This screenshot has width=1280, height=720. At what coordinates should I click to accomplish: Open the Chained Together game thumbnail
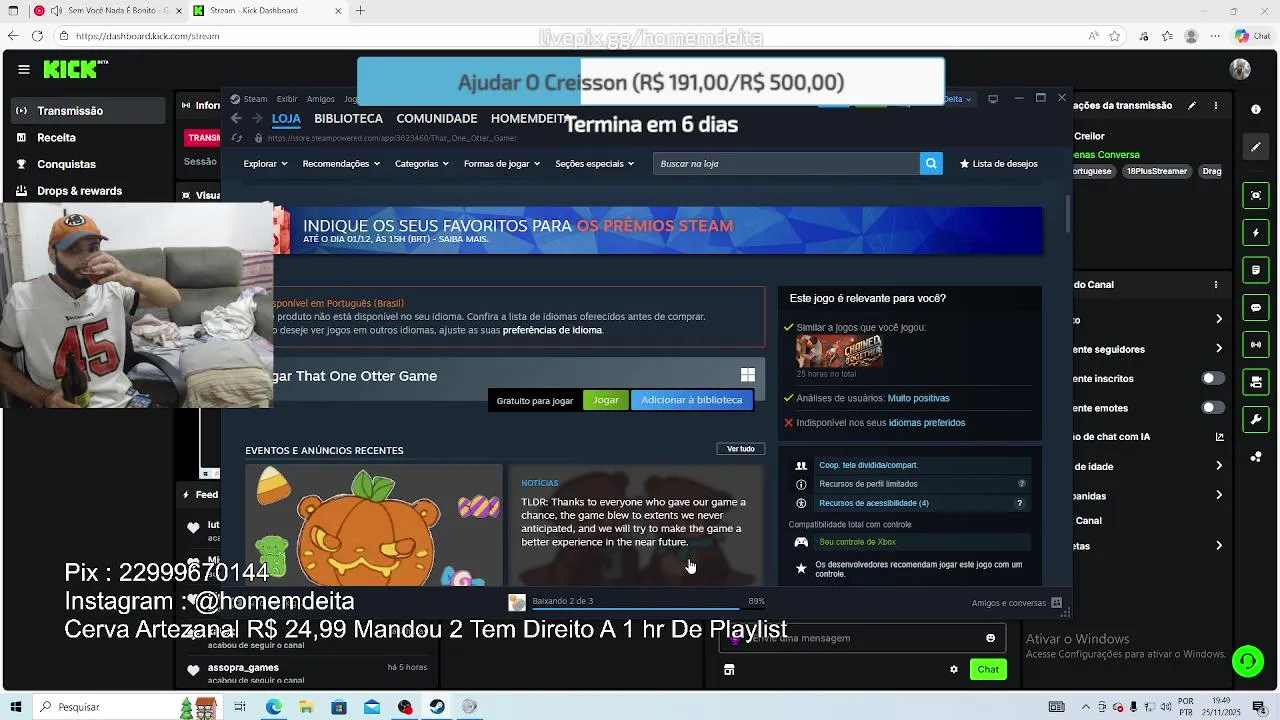[839, 351]
